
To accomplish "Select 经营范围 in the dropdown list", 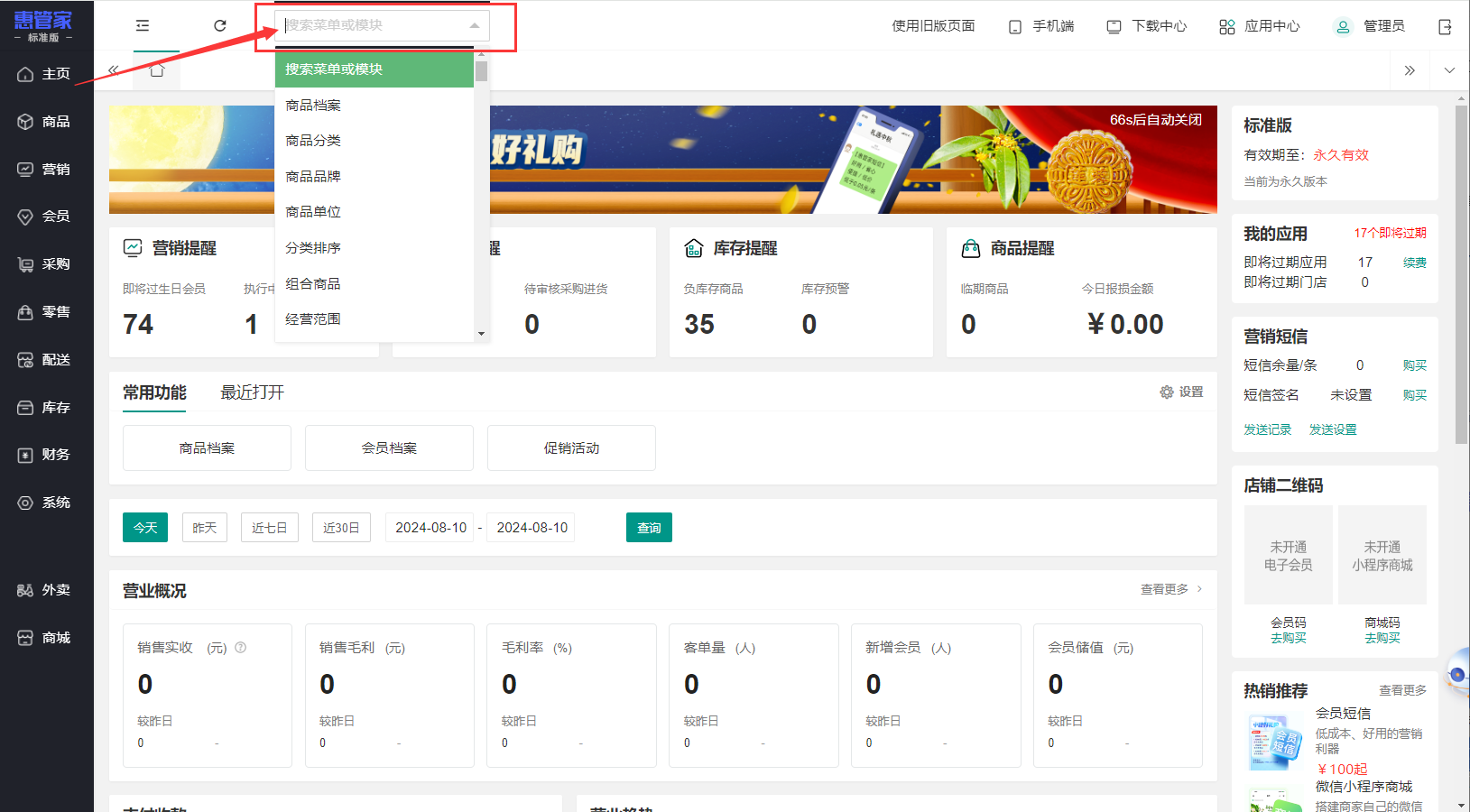I will point(374,319).
